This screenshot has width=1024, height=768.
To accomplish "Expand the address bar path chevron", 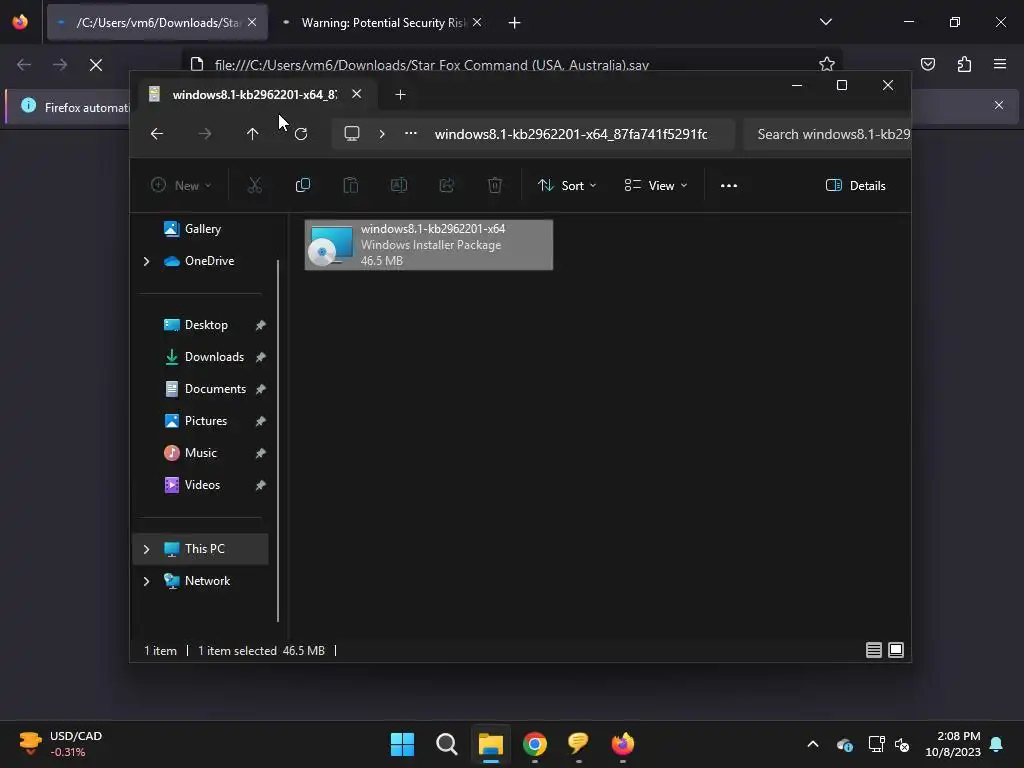I will tap(382, 134).
